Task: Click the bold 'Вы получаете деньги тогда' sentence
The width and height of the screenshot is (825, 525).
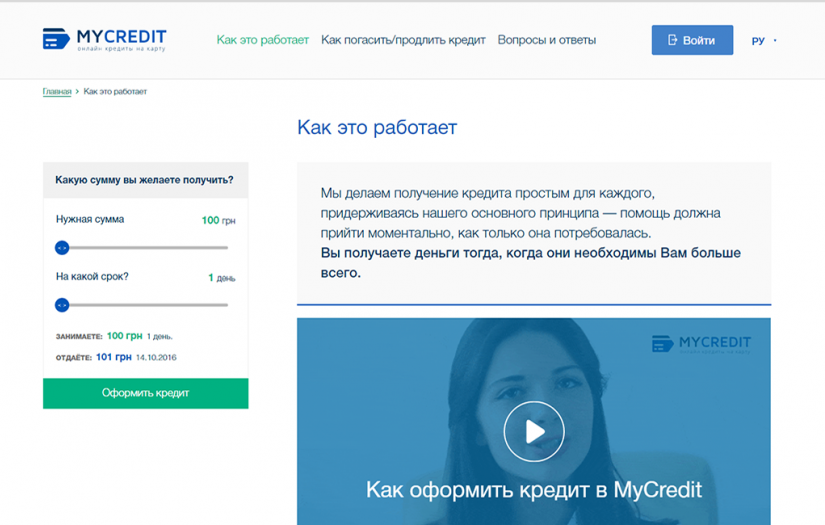Action: pyautogui.click(x=531, y=262)
